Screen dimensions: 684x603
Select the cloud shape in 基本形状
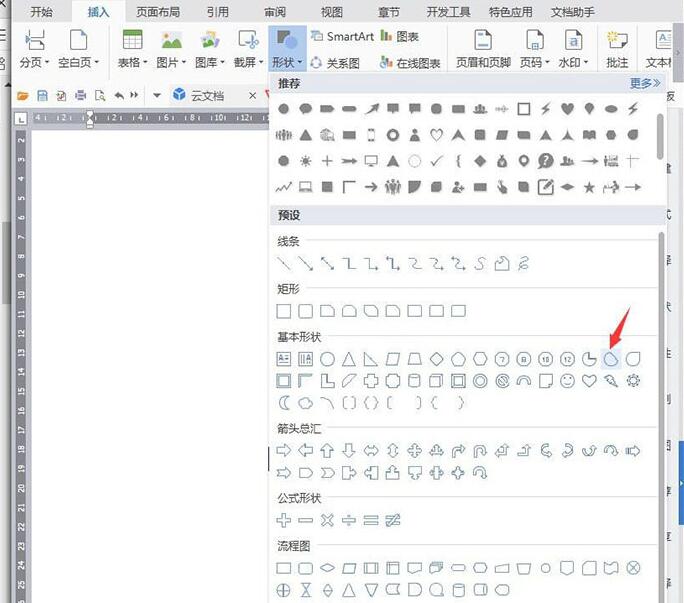click(305, 403)
